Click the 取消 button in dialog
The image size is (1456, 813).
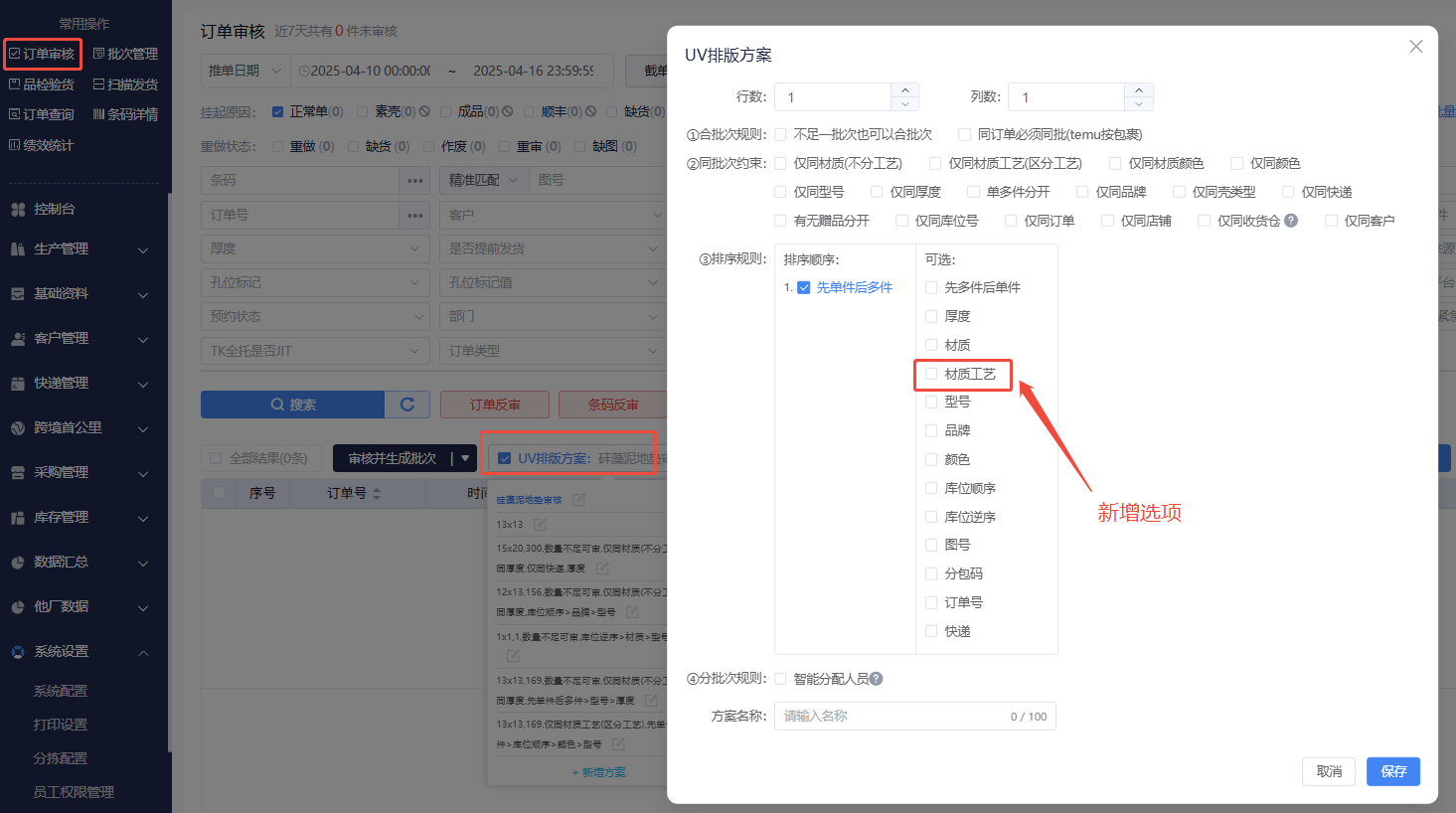coord(1329,771)
